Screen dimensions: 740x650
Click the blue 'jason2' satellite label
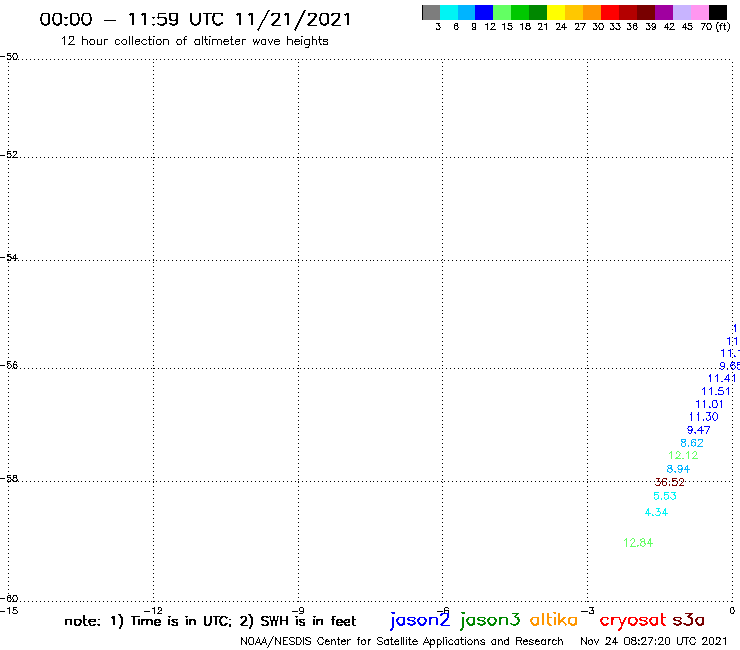[x=420, y=620]
